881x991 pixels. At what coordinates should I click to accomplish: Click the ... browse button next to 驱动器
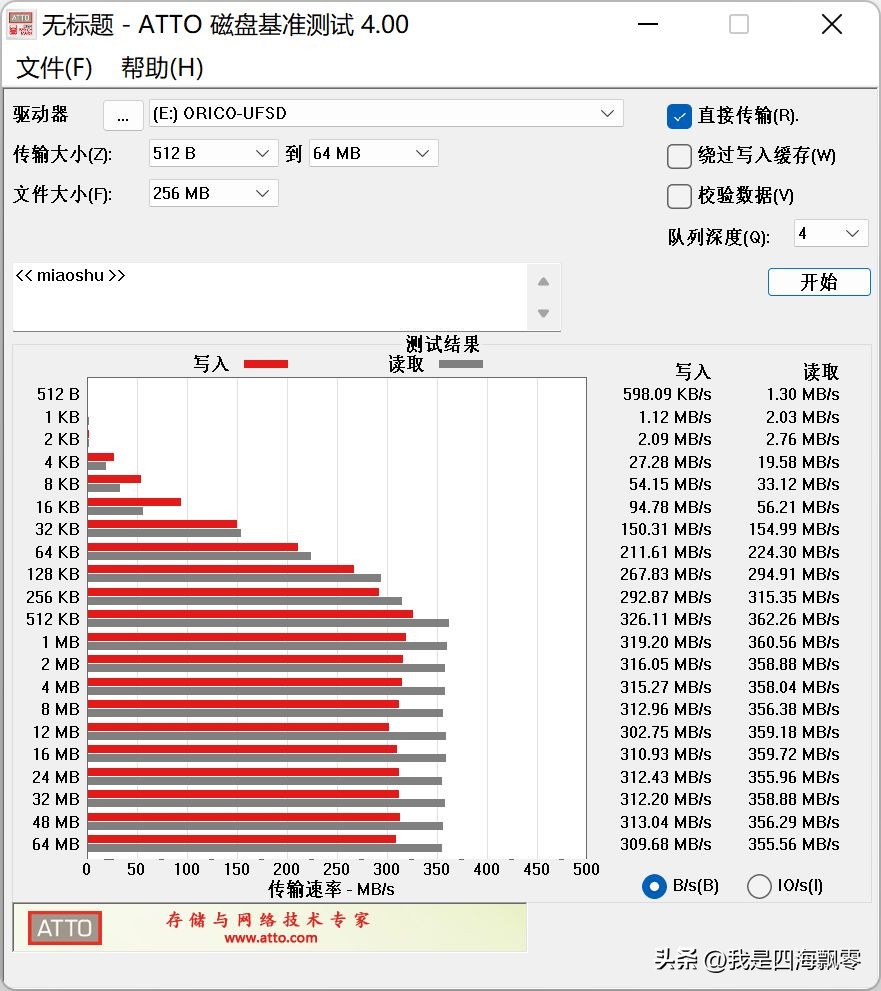point(123,115)
